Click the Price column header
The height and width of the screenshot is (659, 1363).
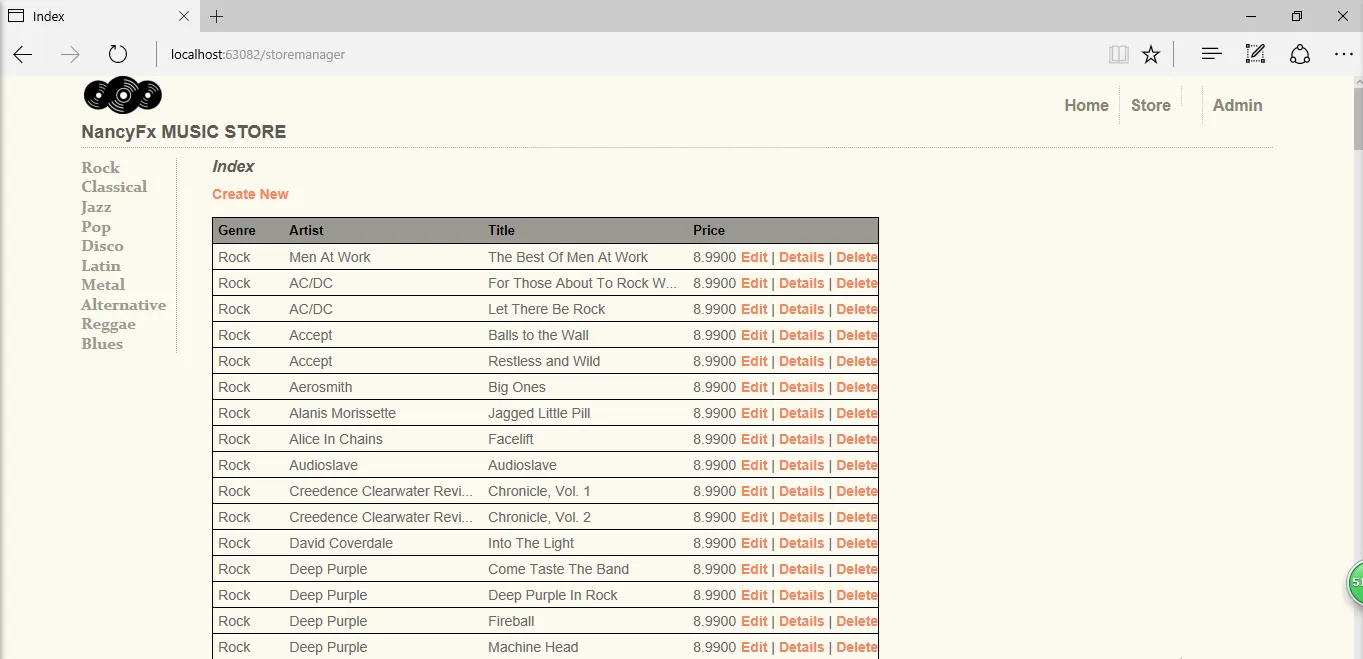coord(709,230)
